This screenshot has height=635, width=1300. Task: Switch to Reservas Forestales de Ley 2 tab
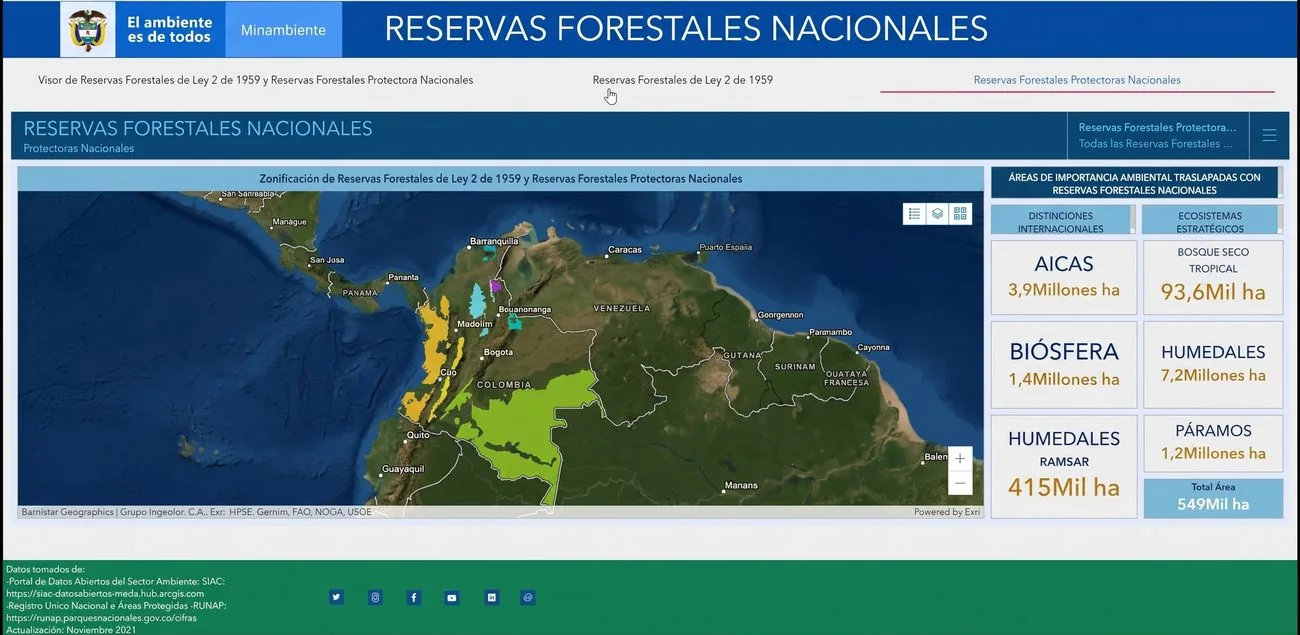(682, 80)
